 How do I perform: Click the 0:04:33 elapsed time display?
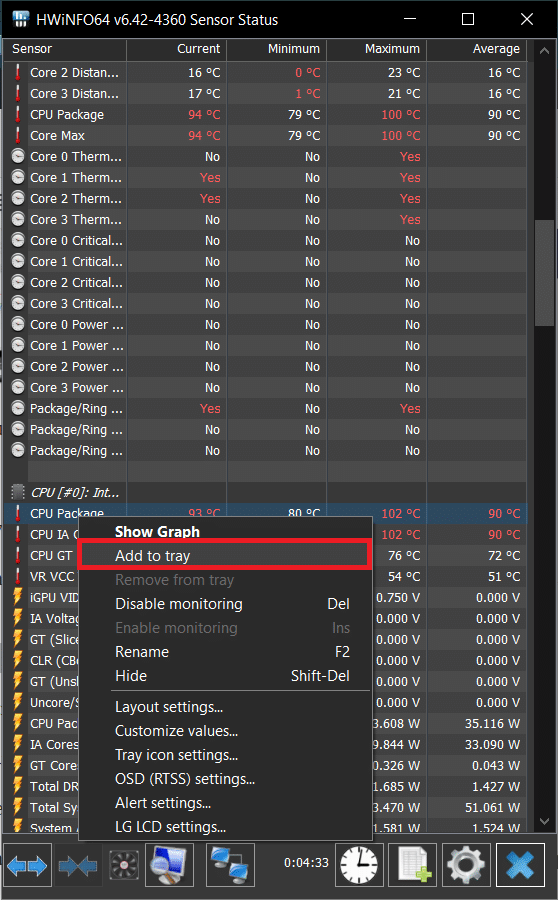point(306,863)
